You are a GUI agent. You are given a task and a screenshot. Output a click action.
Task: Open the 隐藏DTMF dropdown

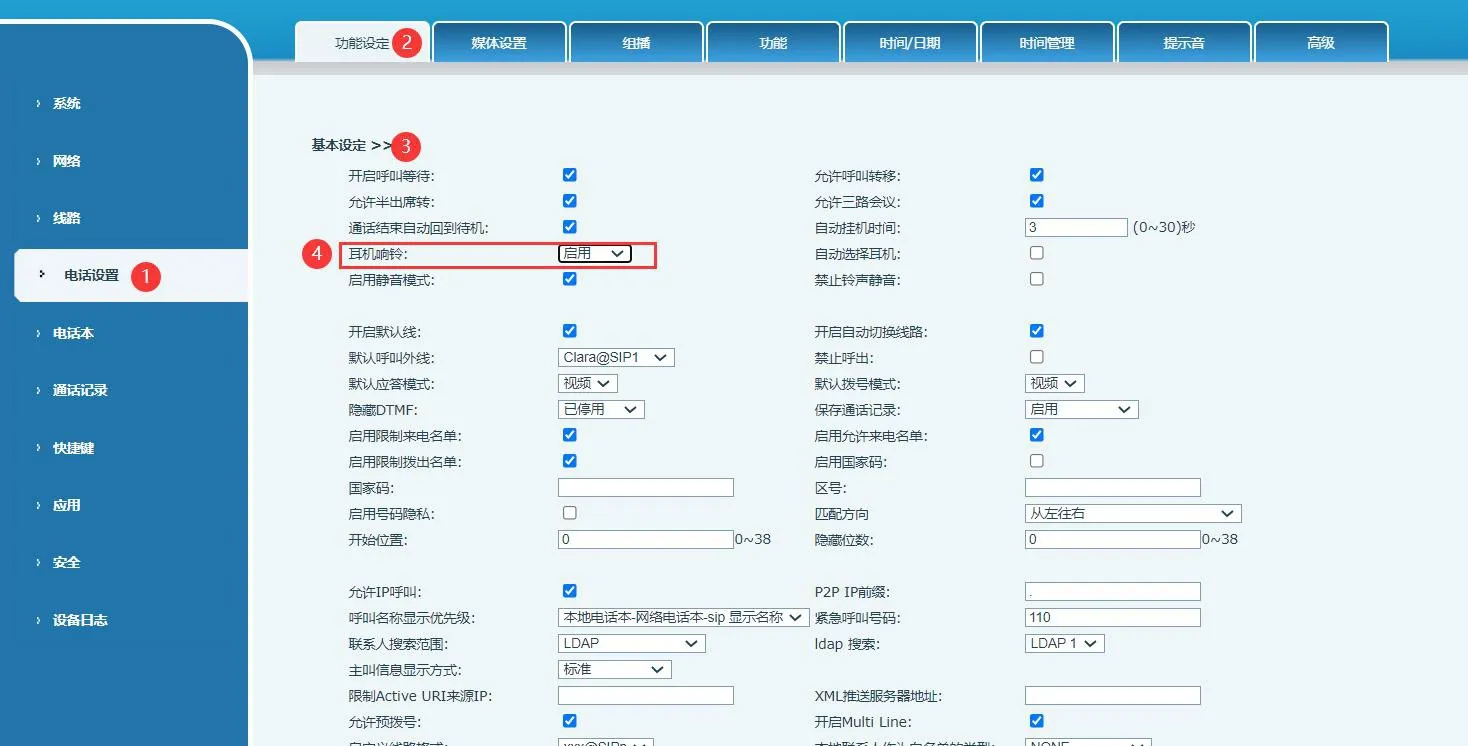tap(600, 409)
